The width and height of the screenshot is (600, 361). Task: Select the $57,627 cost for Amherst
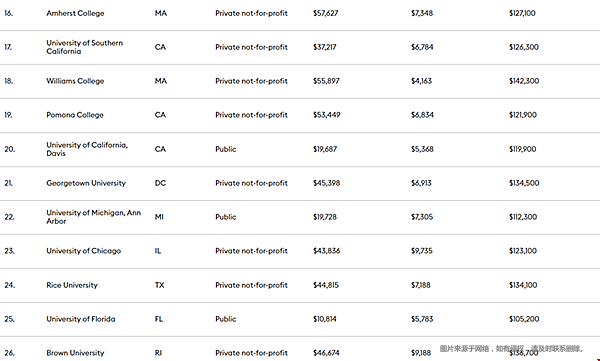click(326, 13)
